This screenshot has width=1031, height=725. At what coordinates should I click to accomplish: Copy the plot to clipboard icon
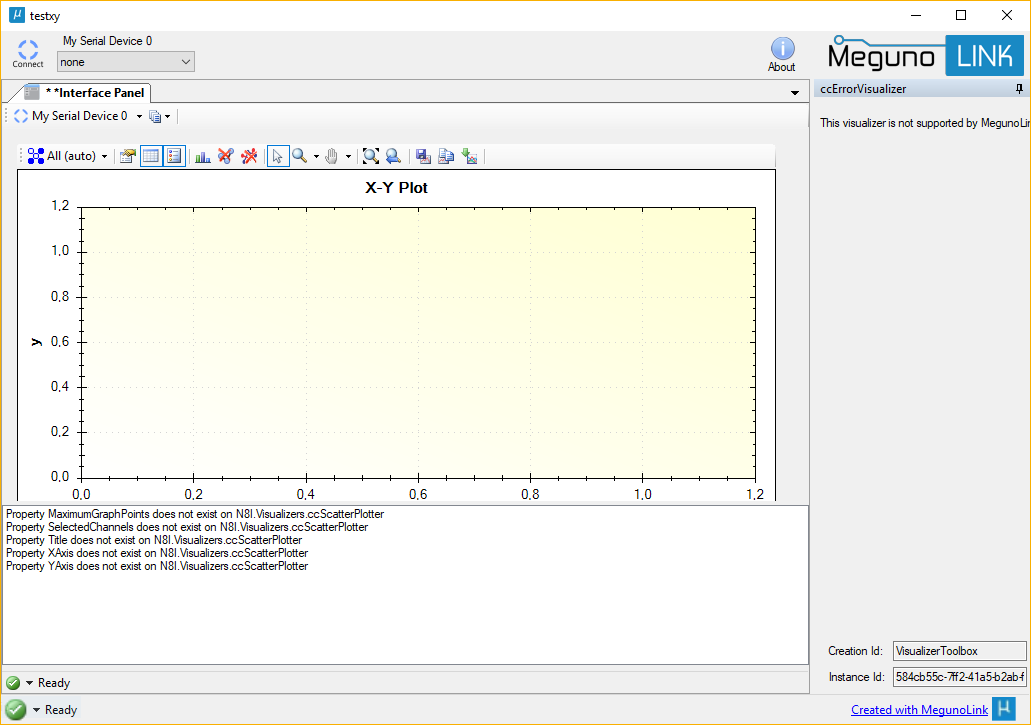point(446,156)
